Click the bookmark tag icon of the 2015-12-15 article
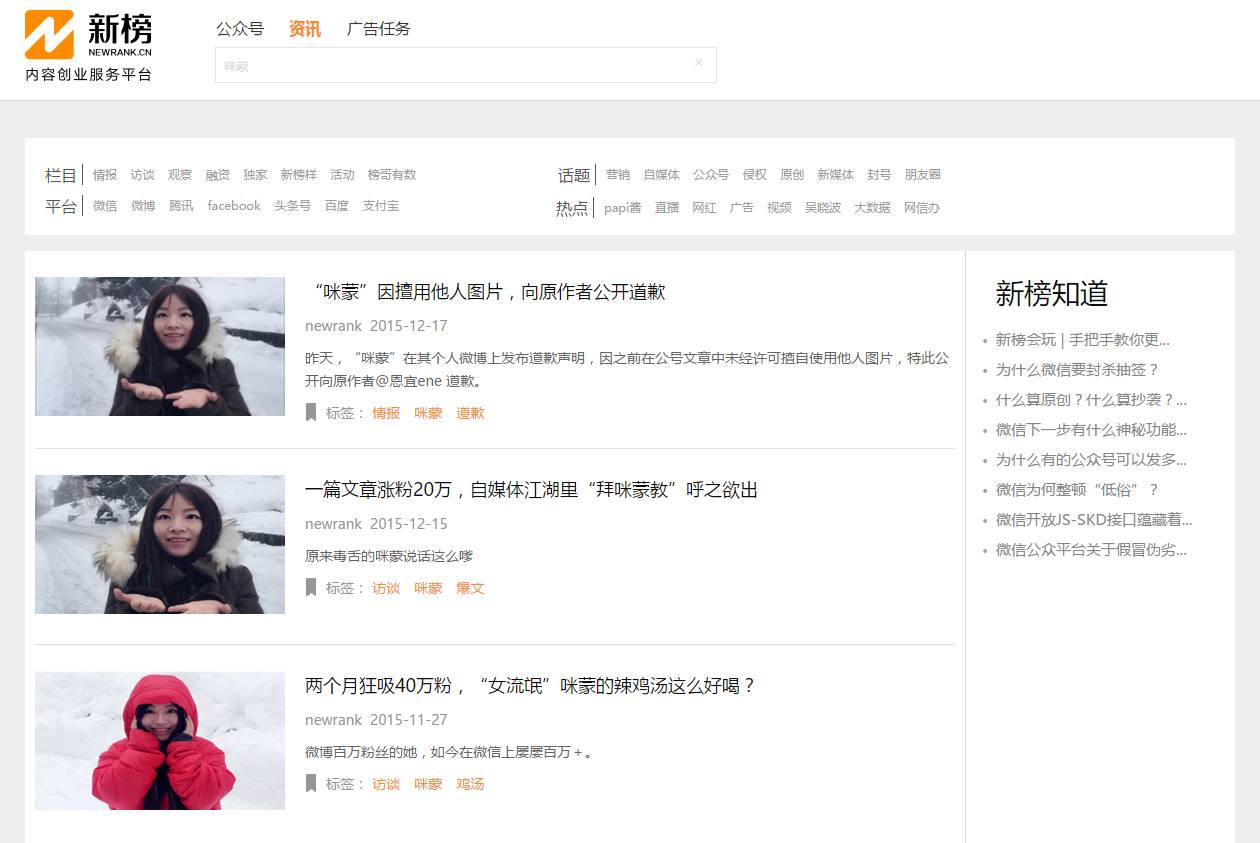1260x843 pixels. [311, 587]
